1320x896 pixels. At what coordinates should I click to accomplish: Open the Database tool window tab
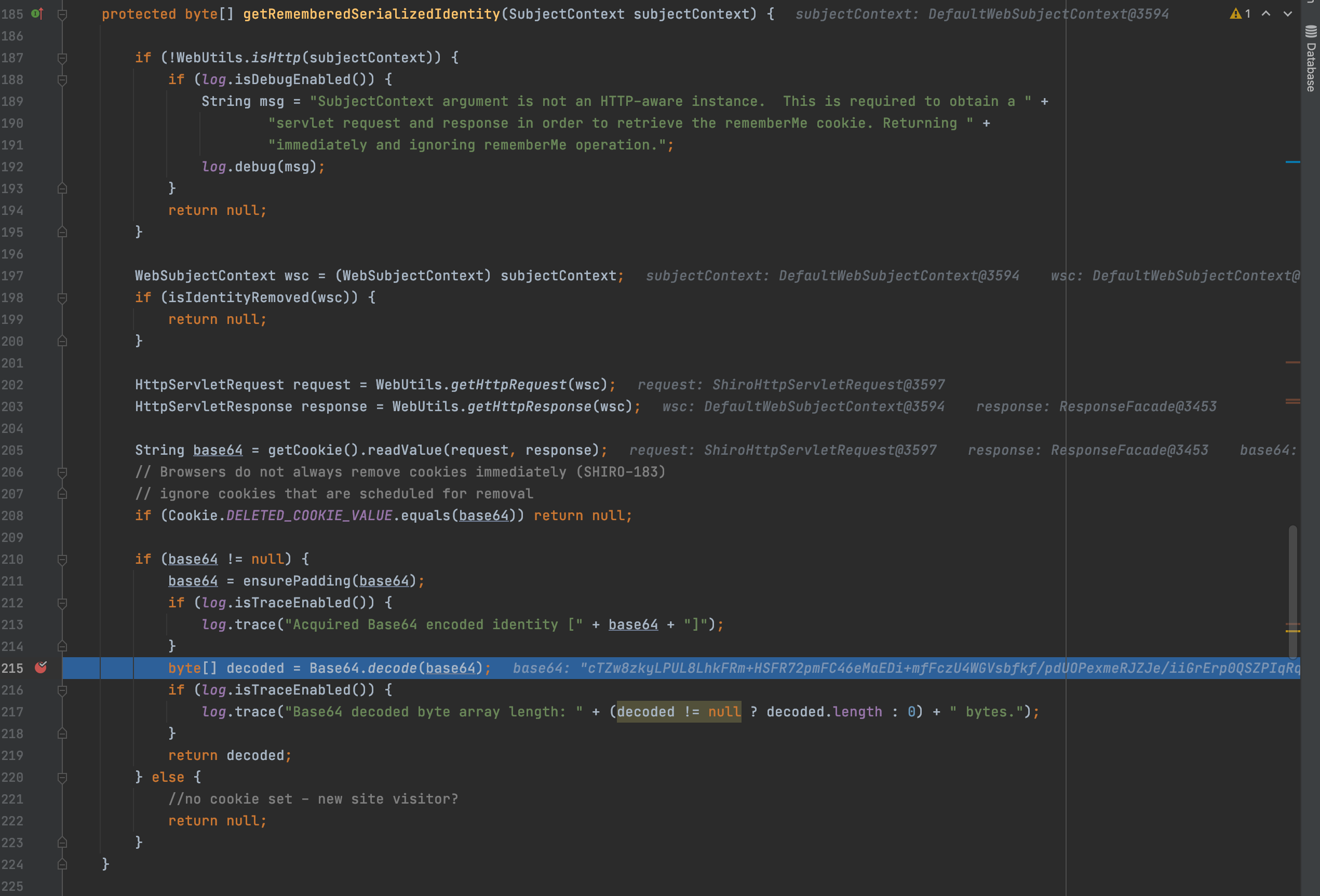[x=1311, y=67]
